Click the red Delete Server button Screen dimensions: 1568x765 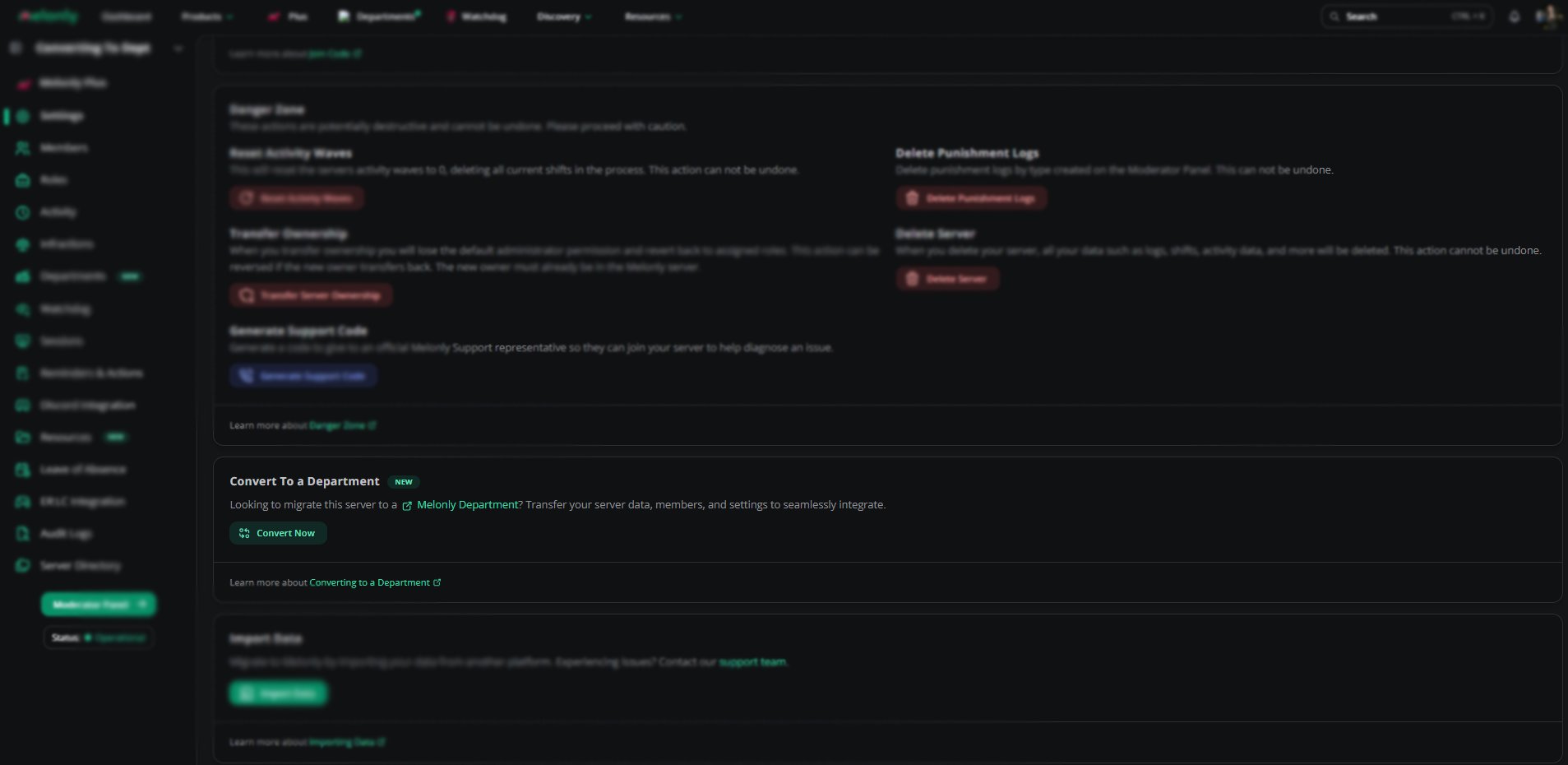[x=947, y=279]
